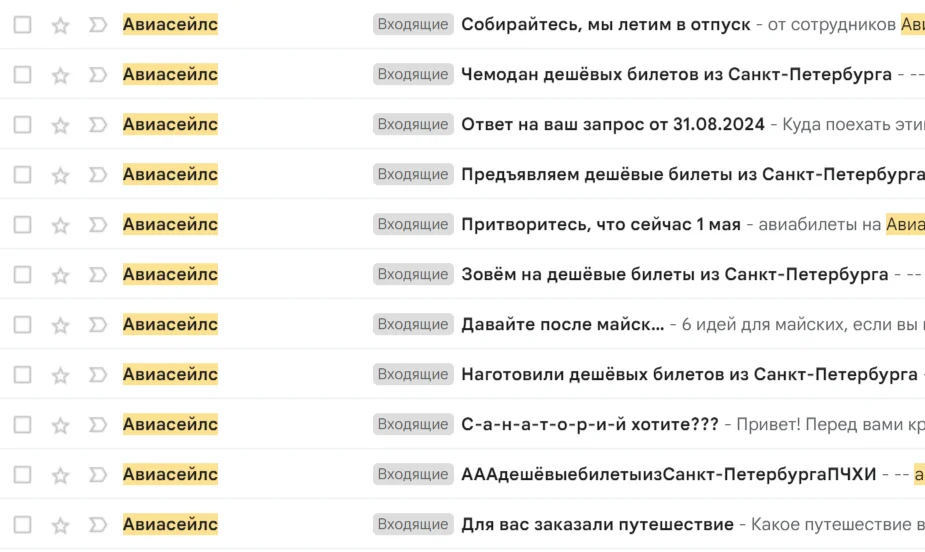Tick checkbox for "Ответ на ваш запрос" email
Viewport: 925px width, 552px height.
22,125
